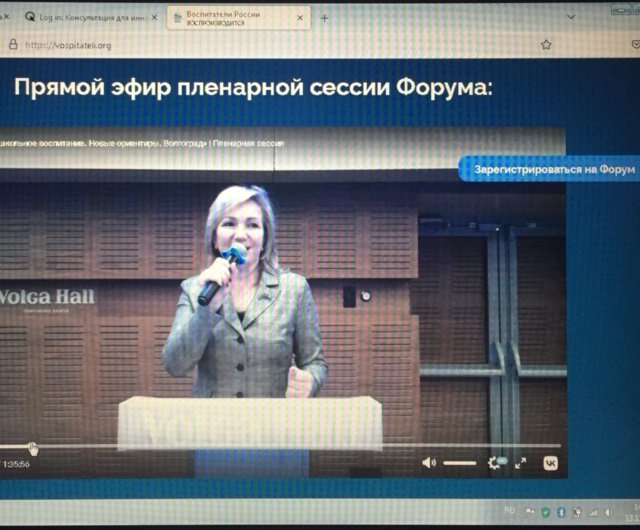Open video player quality settings gear

494,463
